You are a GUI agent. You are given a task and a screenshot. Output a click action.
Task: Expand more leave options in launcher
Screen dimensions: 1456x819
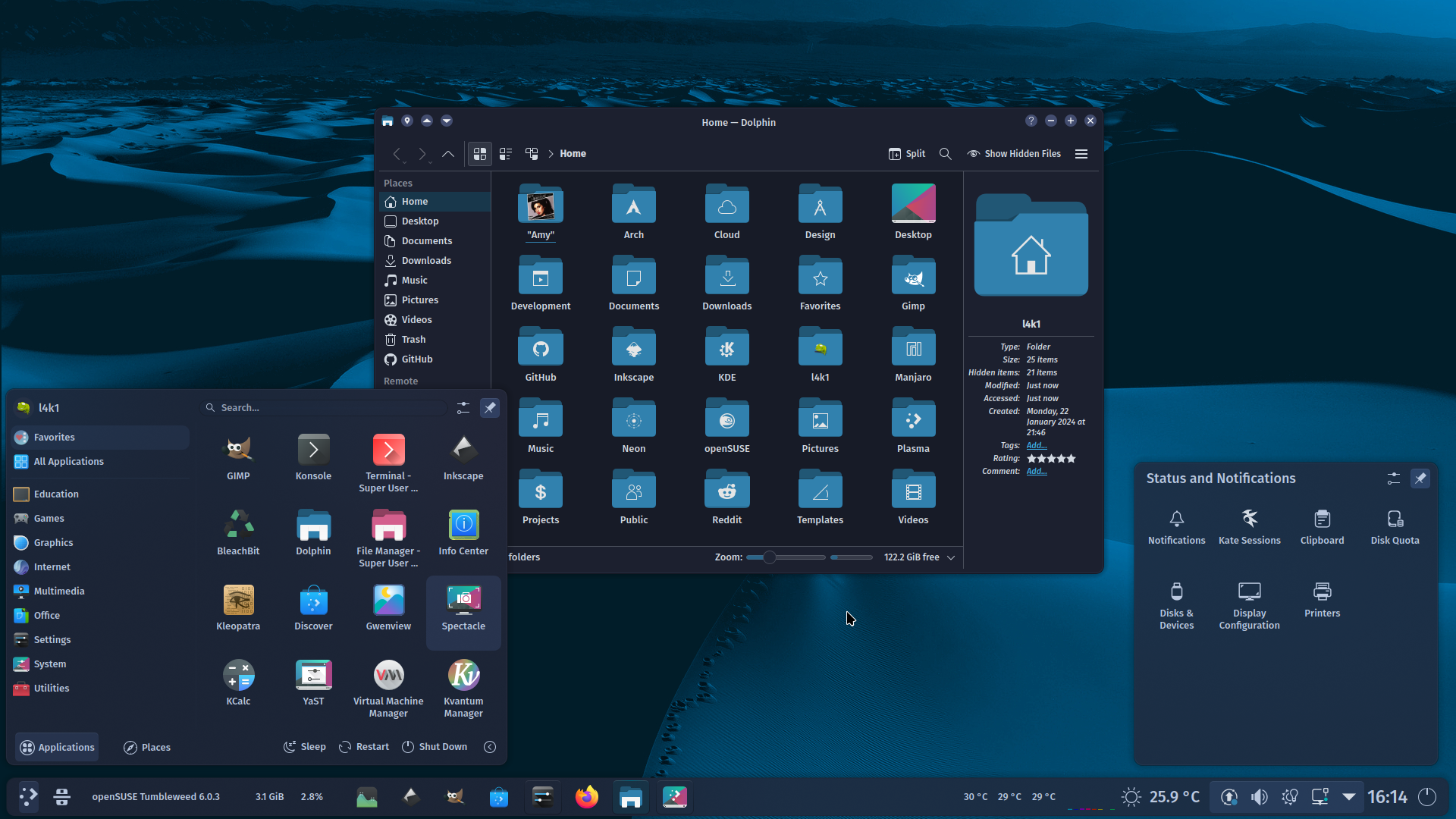tap(490, 747)
